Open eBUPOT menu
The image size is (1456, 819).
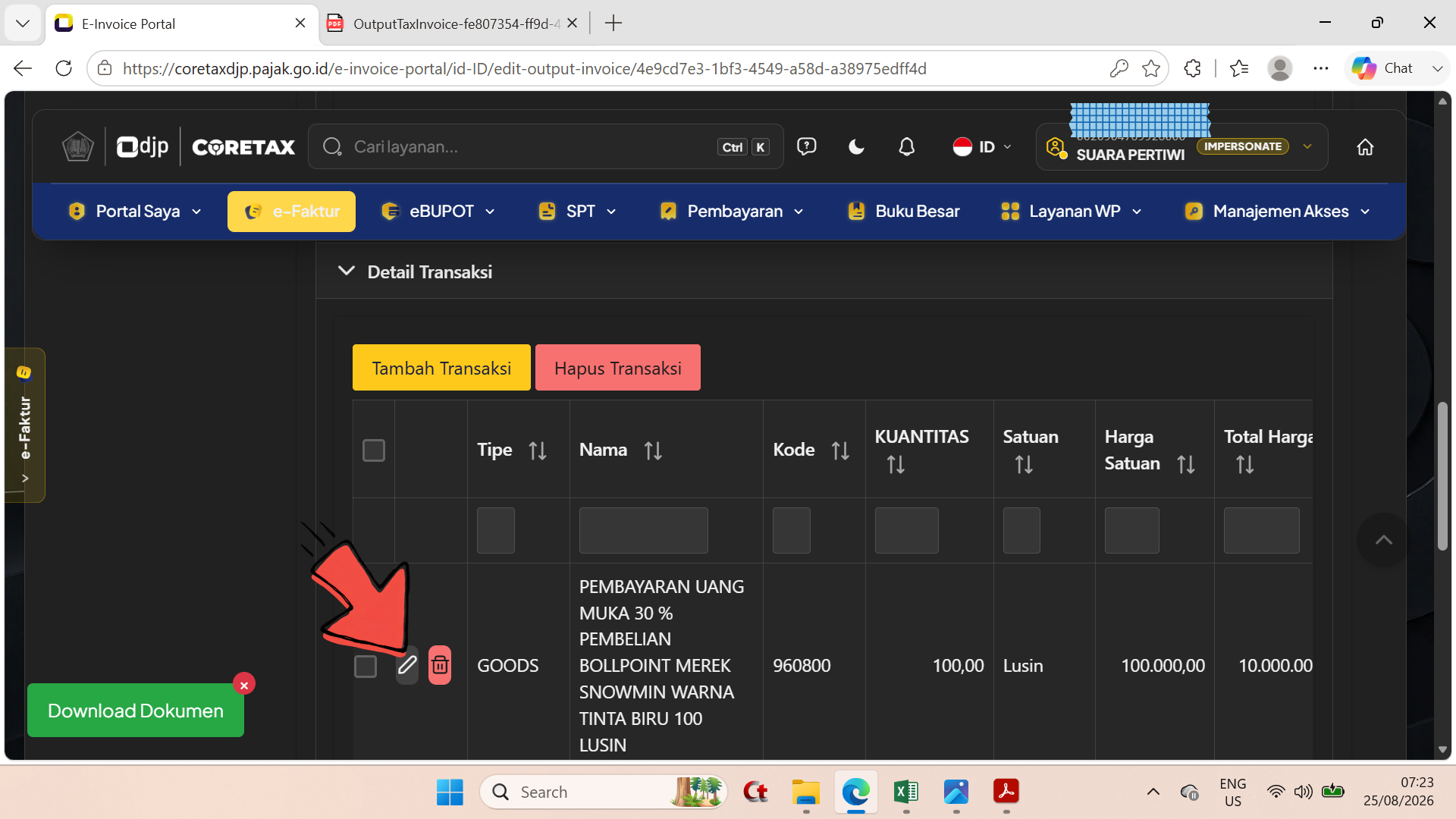[x=438, y=211]
